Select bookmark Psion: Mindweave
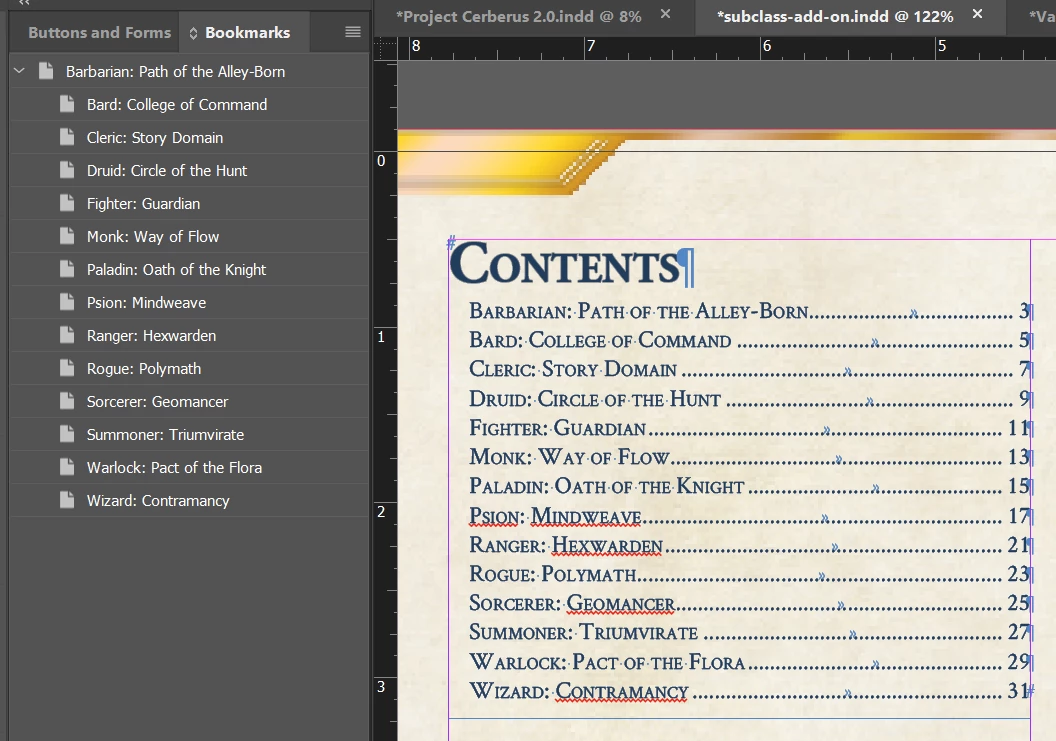Viewport: 1056px width, 741px height. coord(189,302)
